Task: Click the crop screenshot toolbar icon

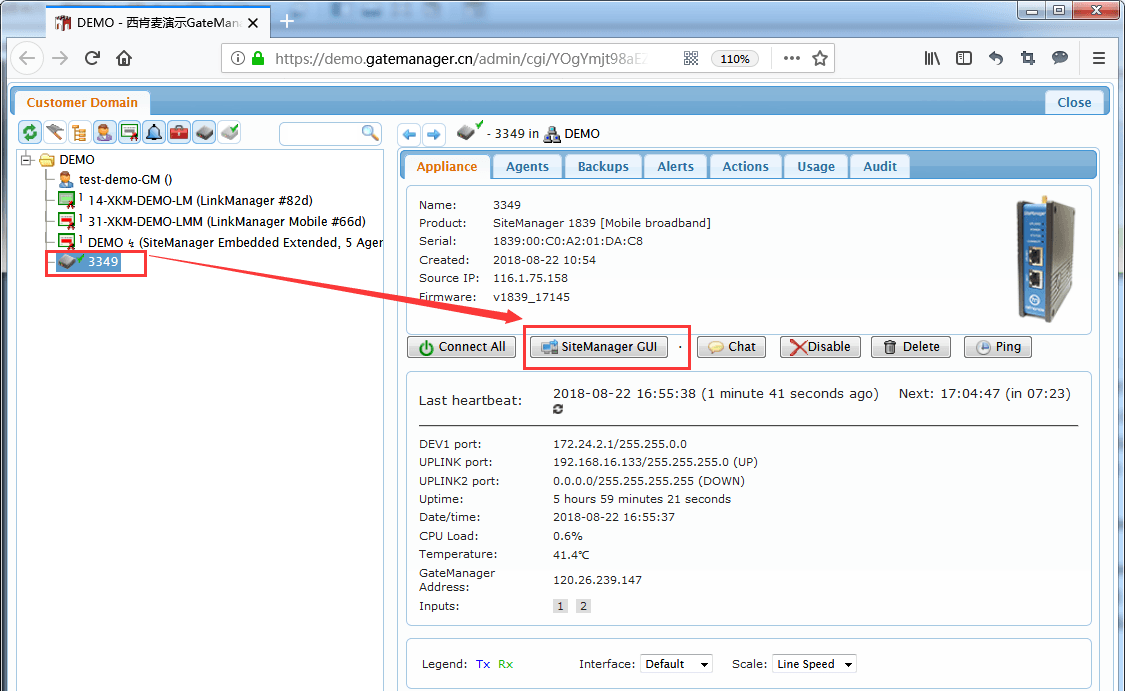Action: click(1027, 58)
